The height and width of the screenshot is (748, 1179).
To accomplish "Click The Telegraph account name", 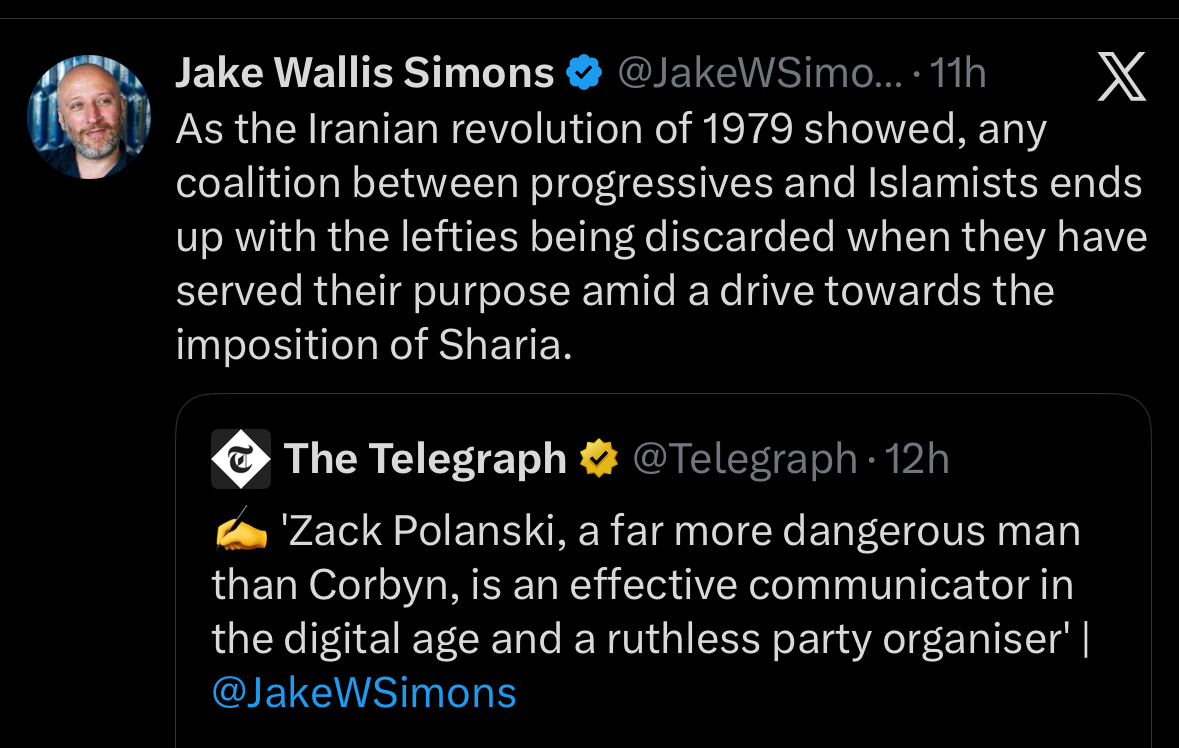I will 425,459.
